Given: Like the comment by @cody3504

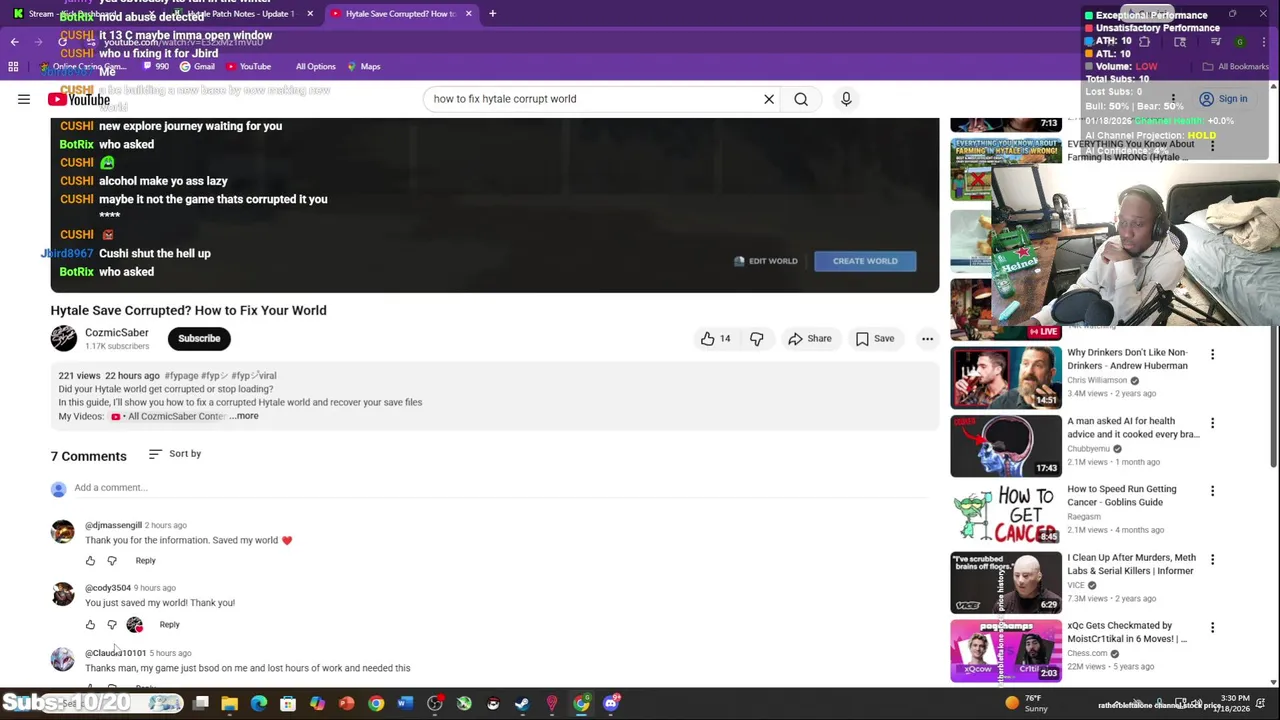Looking at the screenshot, I should [x=90, y=625].
